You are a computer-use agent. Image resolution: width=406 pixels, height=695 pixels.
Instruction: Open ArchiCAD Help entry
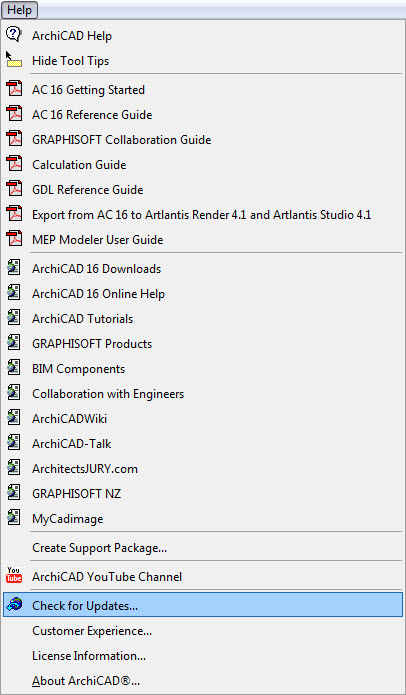203,35
